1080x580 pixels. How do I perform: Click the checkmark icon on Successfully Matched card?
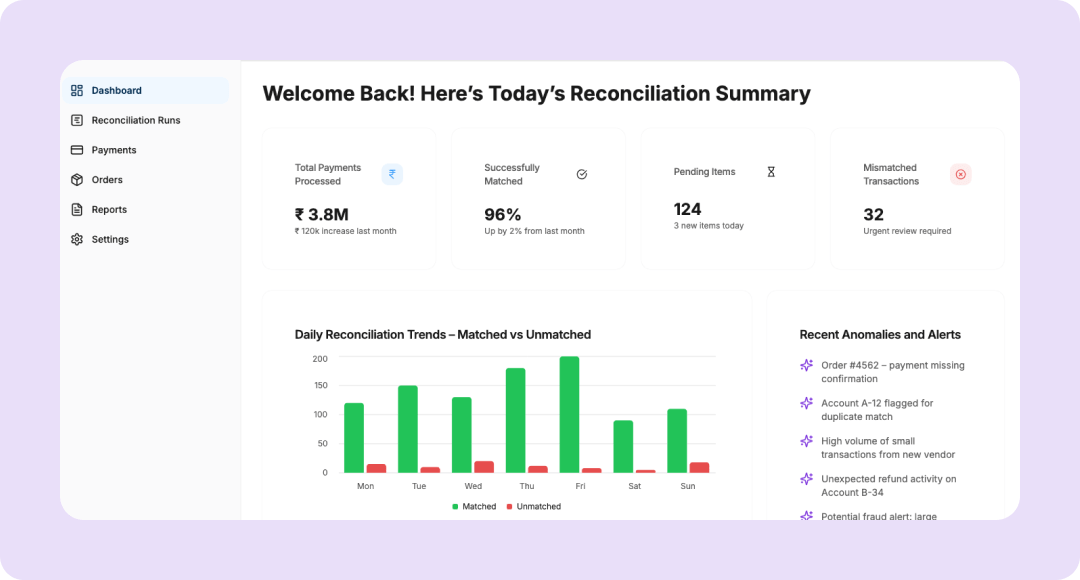click(582, 174)
